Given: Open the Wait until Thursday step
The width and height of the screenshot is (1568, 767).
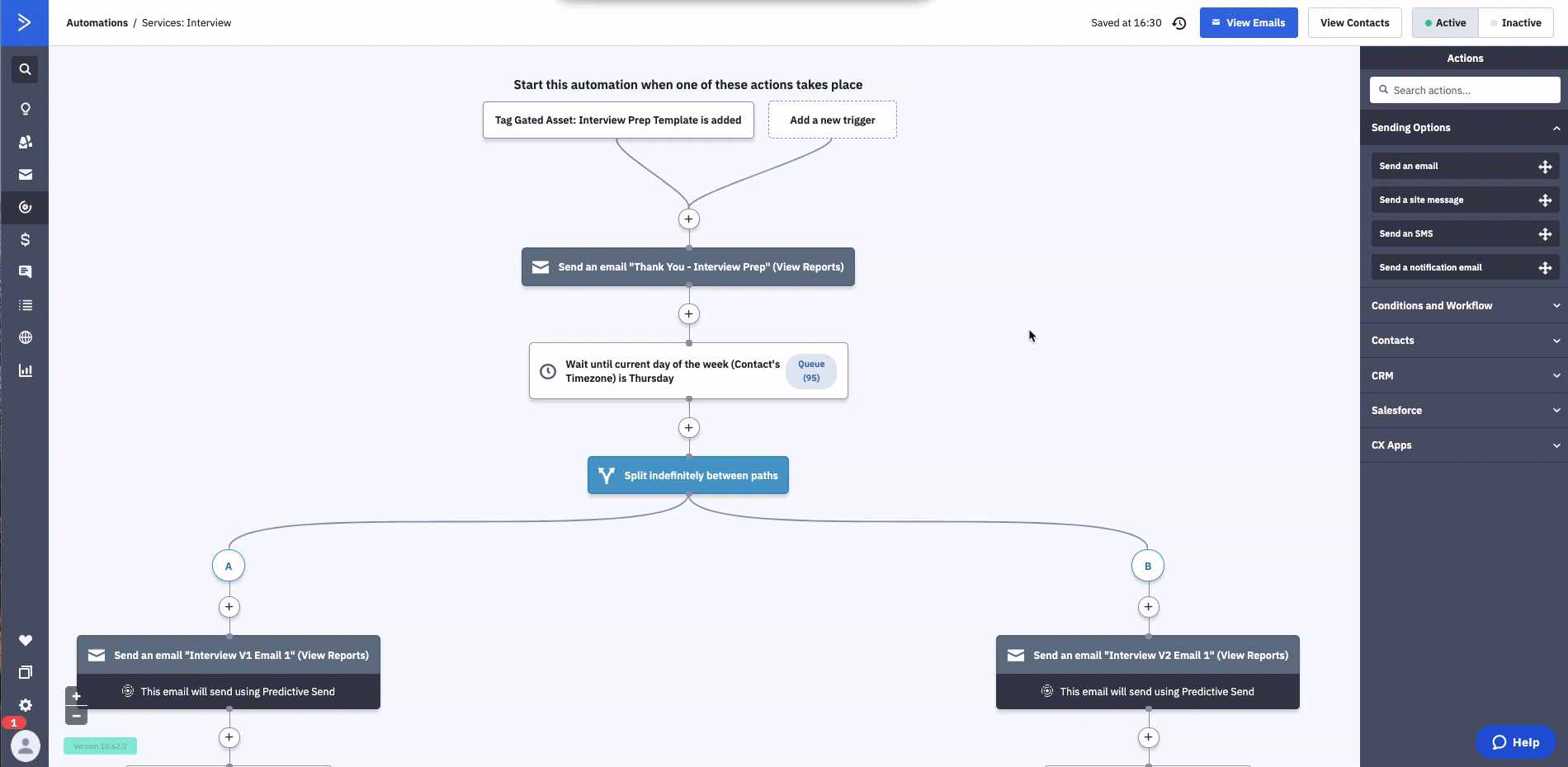Looking at the screenshot, I should 688,371.
